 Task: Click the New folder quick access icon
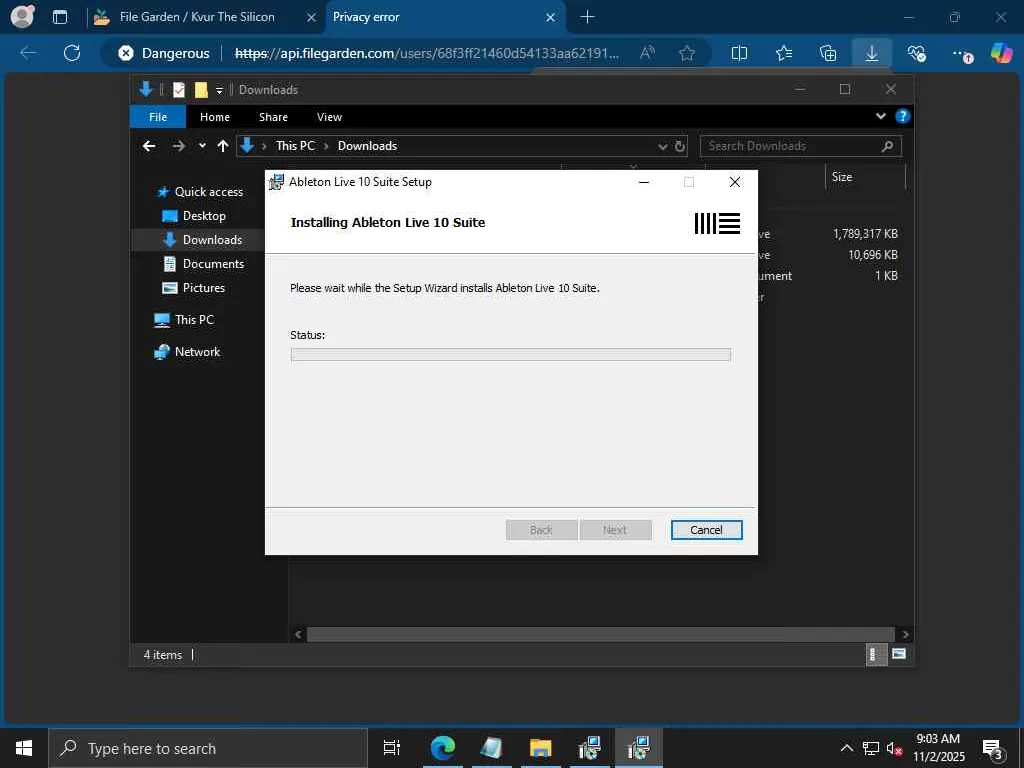pyautogui.click(x=201, y=89)
